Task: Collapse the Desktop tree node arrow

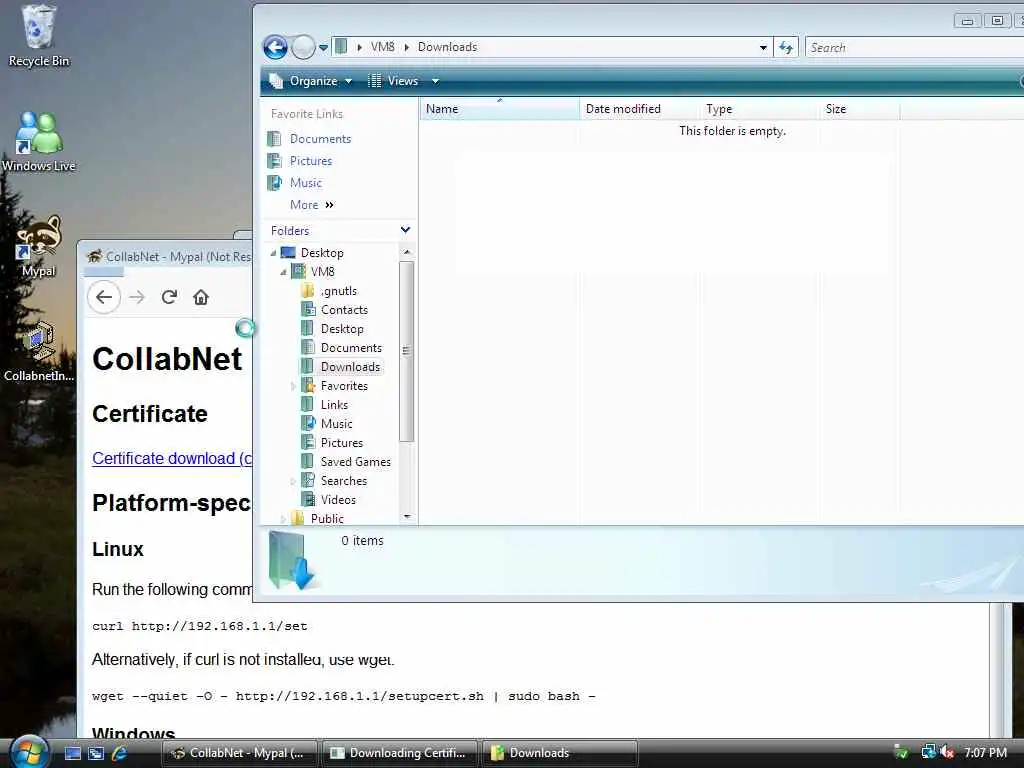Action: click(273, 253)
